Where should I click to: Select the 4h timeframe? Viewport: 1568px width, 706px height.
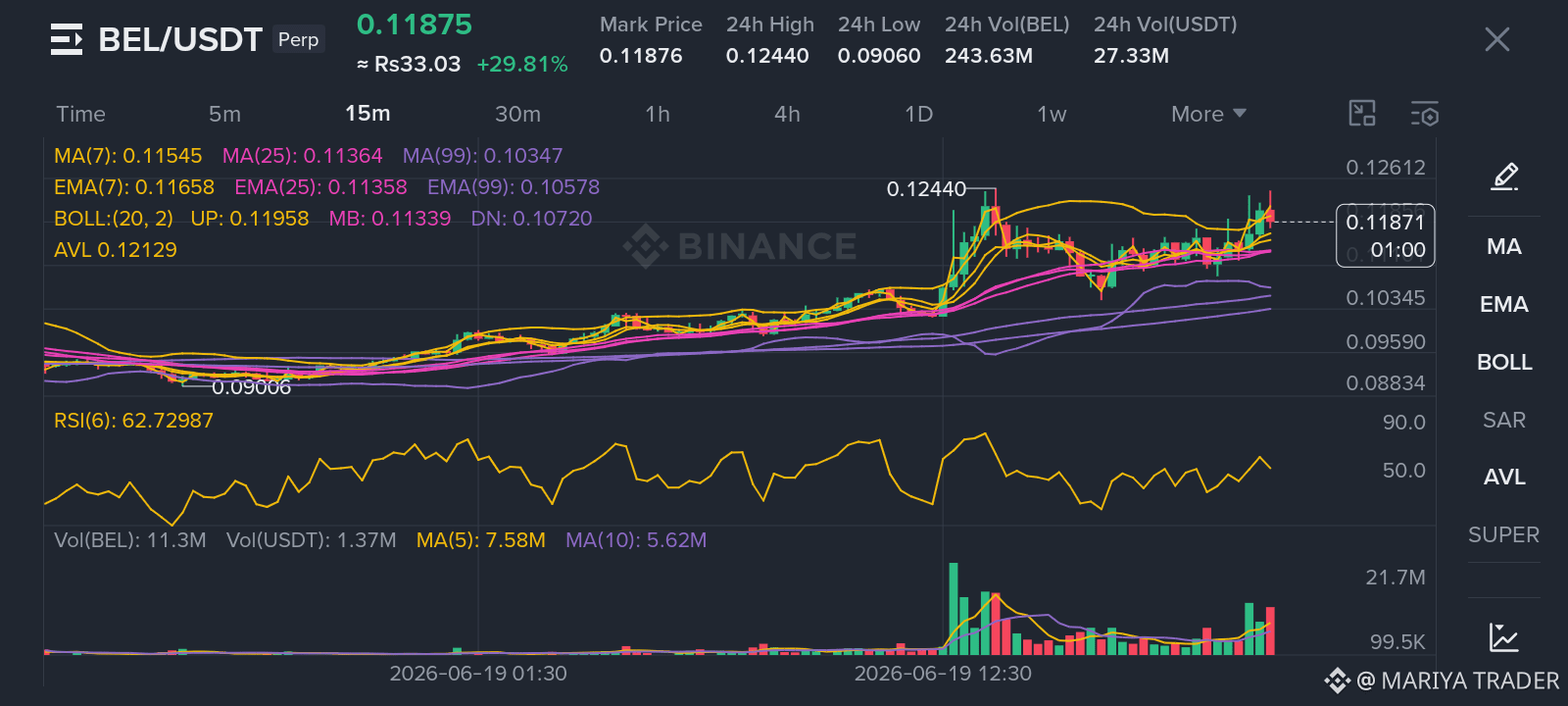click(787, 114)
